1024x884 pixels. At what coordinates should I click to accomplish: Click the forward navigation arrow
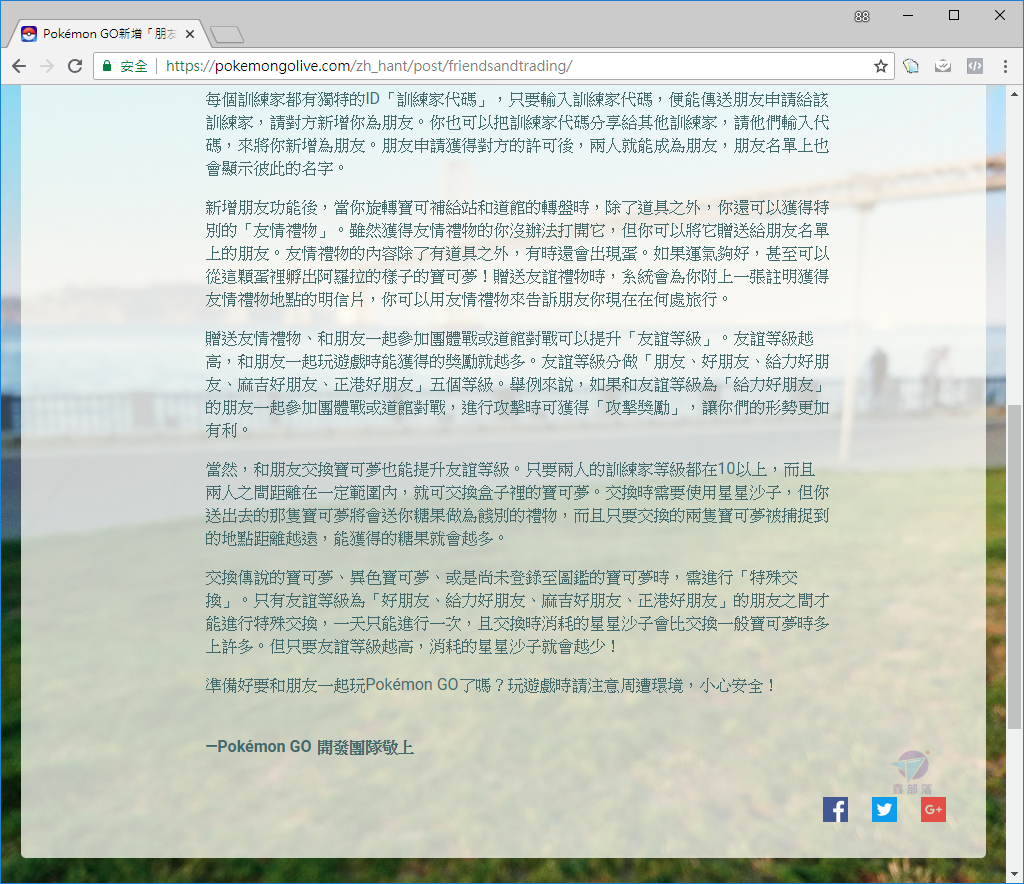point(47,66)
